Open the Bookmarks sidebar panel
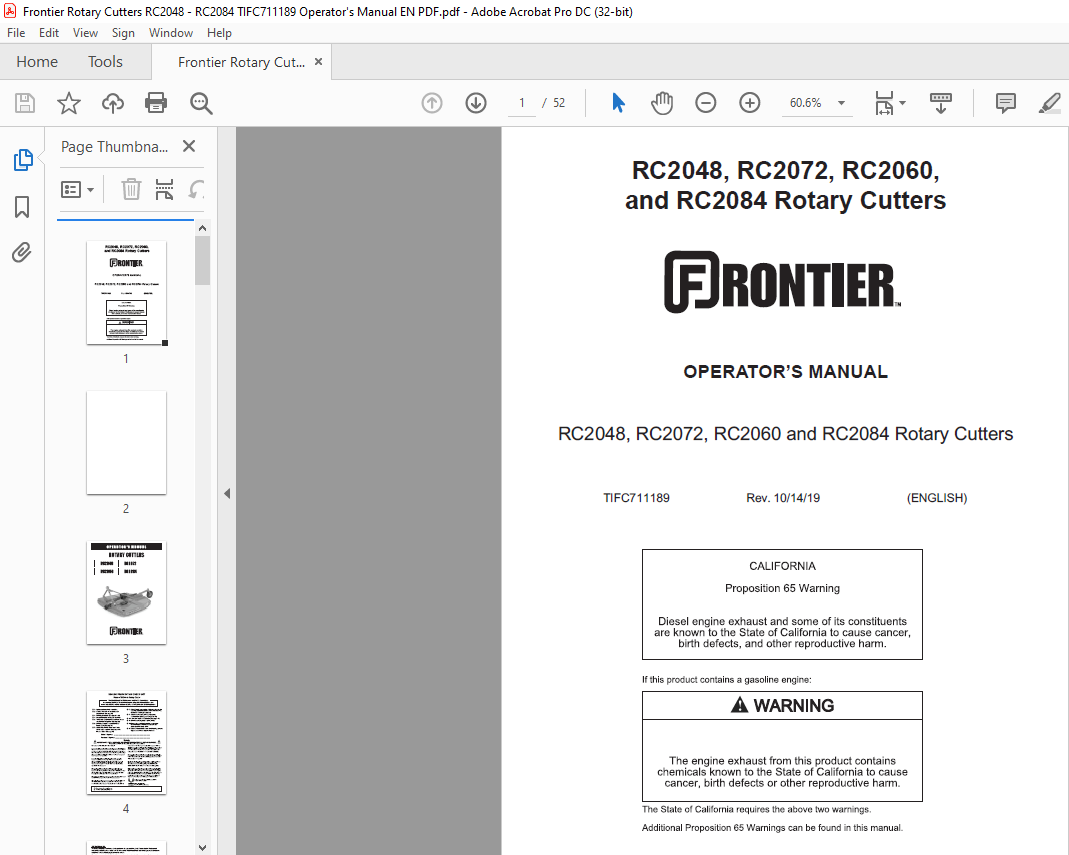The height and width of the screenshot is (855, 1069). pos(22,207)
